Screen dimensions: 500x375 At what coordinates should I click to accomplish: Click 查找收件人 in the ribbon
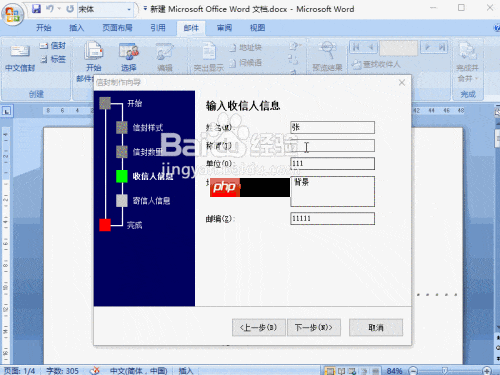point(376,64)
